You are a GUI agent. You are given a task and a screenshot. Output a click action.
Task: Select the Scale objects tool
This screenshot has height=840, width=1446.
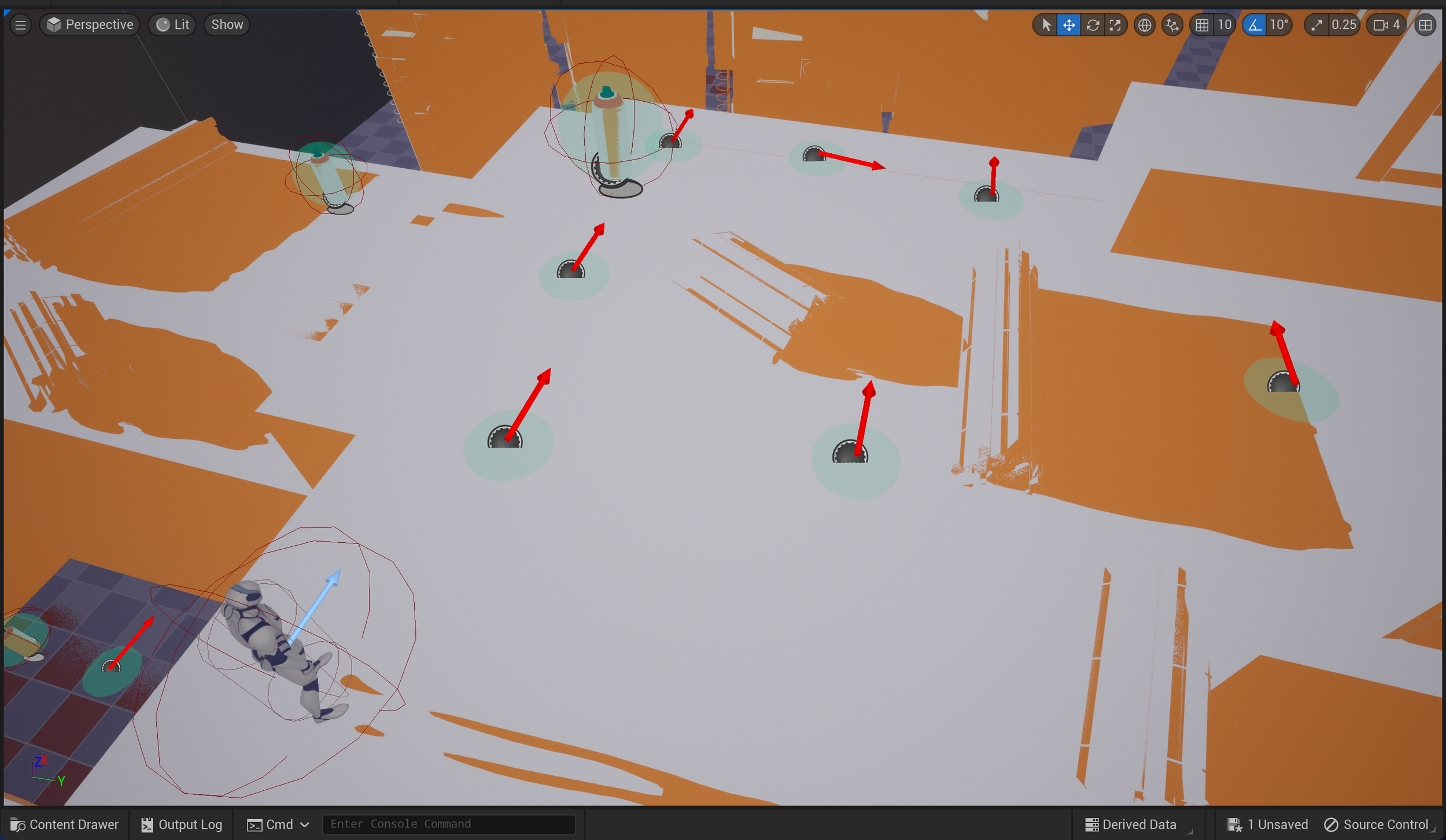[x=1115, y=25]
